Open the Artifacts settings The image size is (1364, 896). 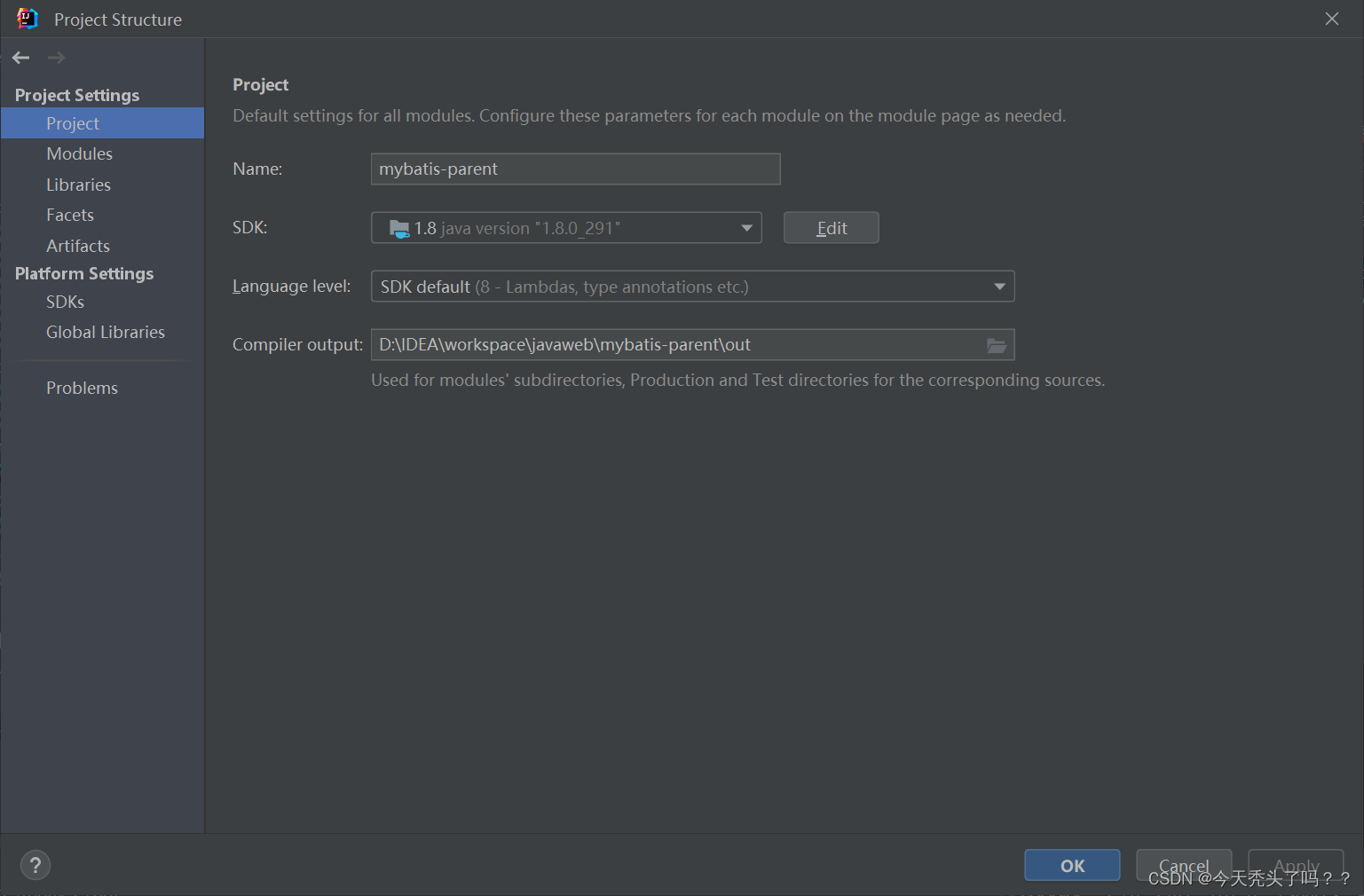tap(77, 245)
